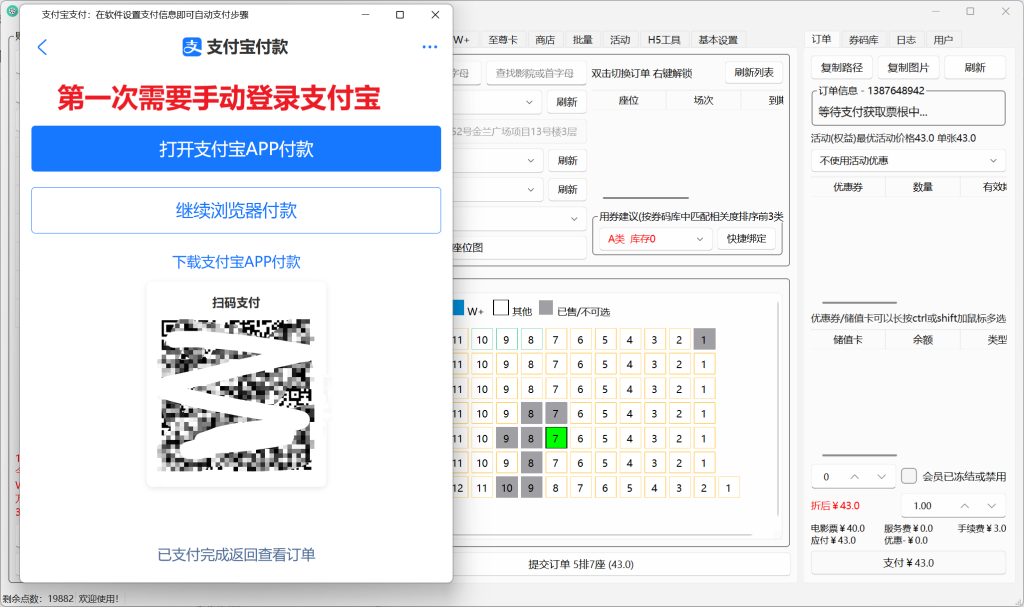Click the 支付 ¥43.0 button
Image resolution: width=1024 pixels, height=607 pixels.
coord(908,563)
